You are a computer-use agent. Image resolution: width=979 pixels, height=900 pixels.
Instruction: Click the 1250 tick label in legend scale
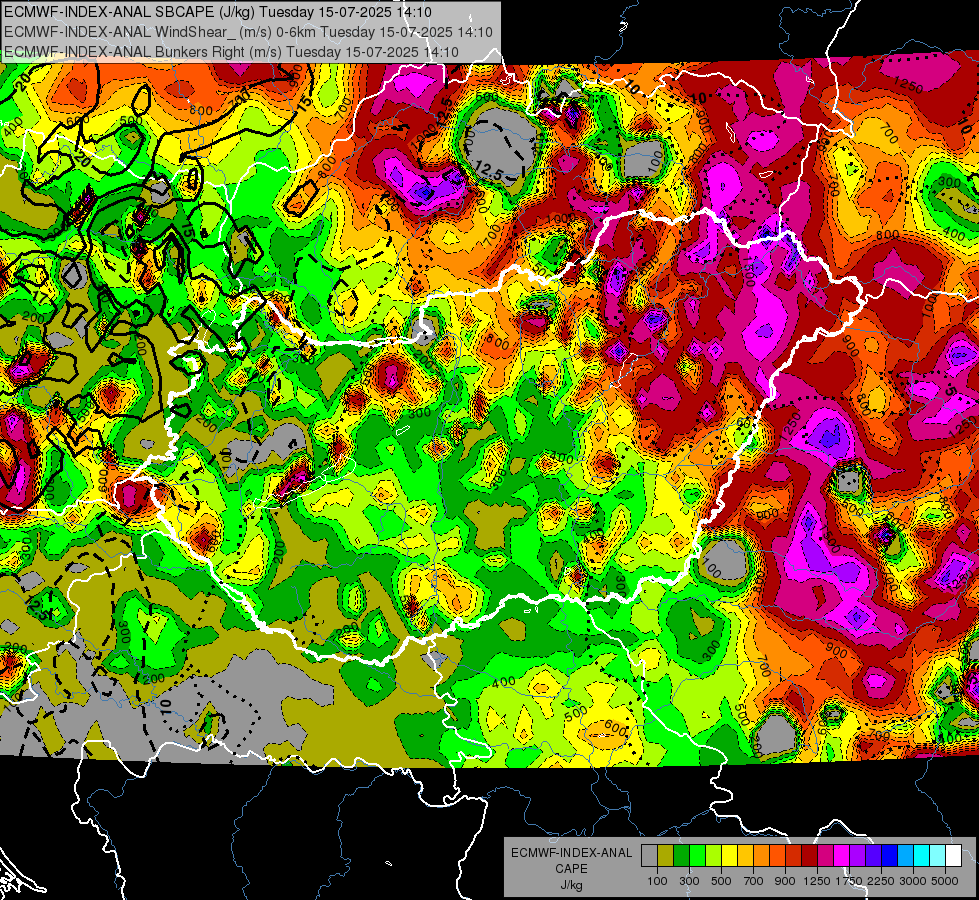tap(817, 881)
